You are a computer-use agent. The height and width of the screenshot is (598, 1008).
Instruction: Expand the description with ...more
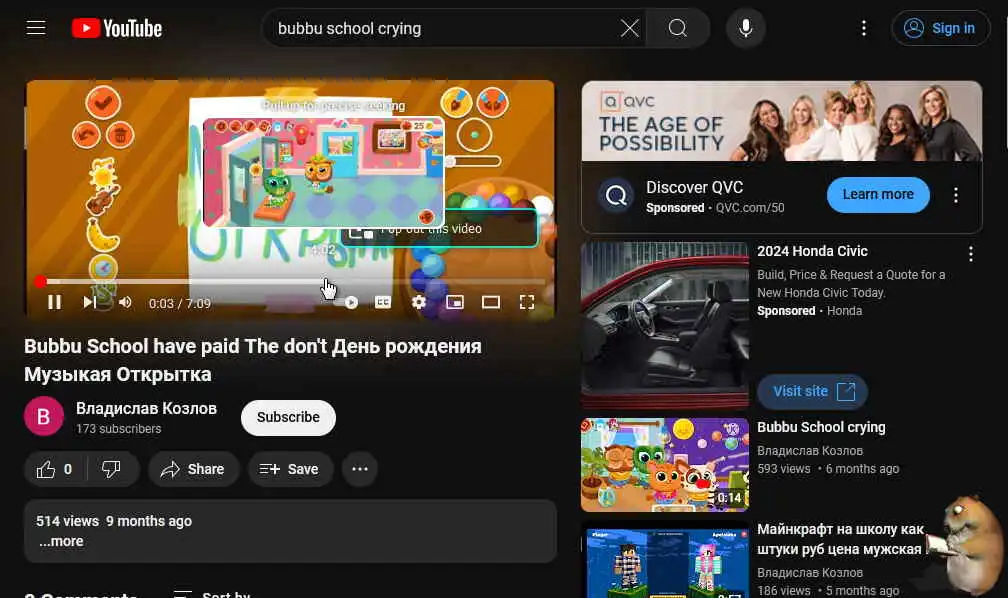[61, 541]
